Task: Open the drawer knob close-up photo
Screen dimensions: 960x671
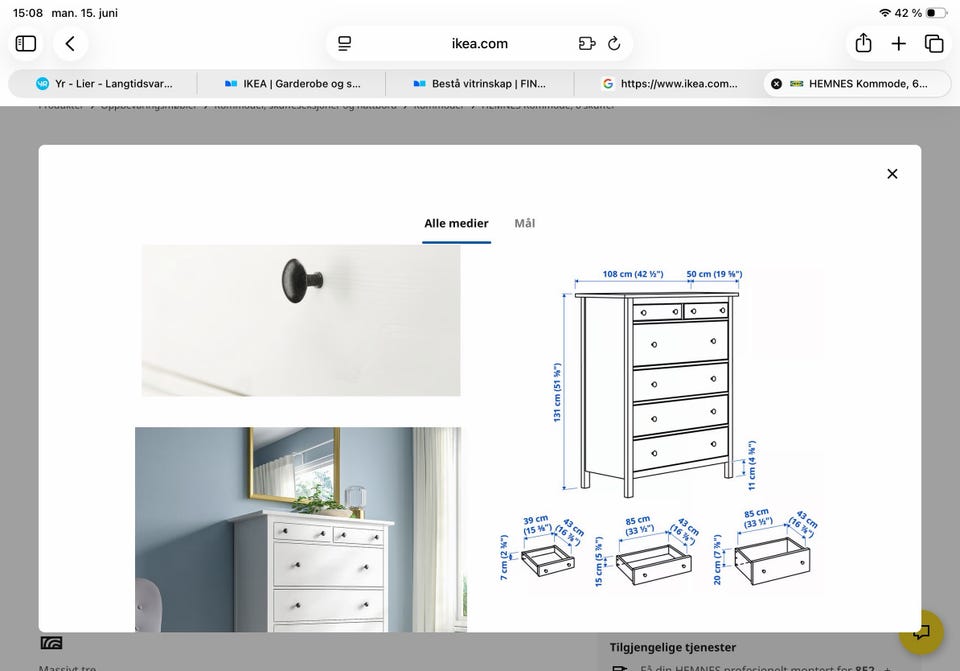Action: (301, 320)
